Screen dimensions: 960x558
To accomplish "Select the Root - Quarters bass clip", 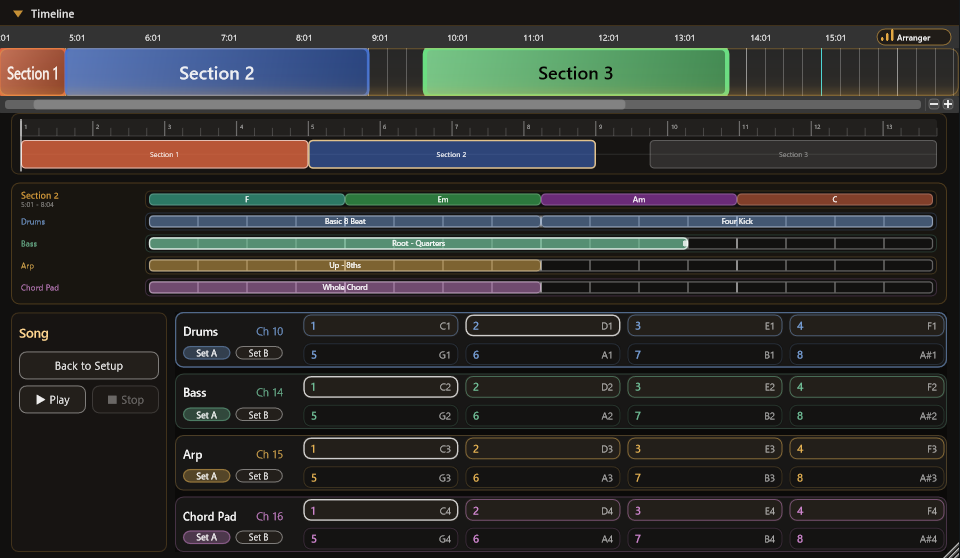I will pos(418,243).
